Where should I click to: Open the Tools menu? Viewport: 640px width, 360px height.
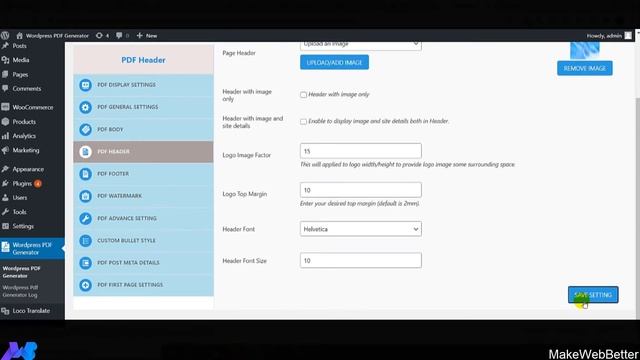[x=19, y=212]
